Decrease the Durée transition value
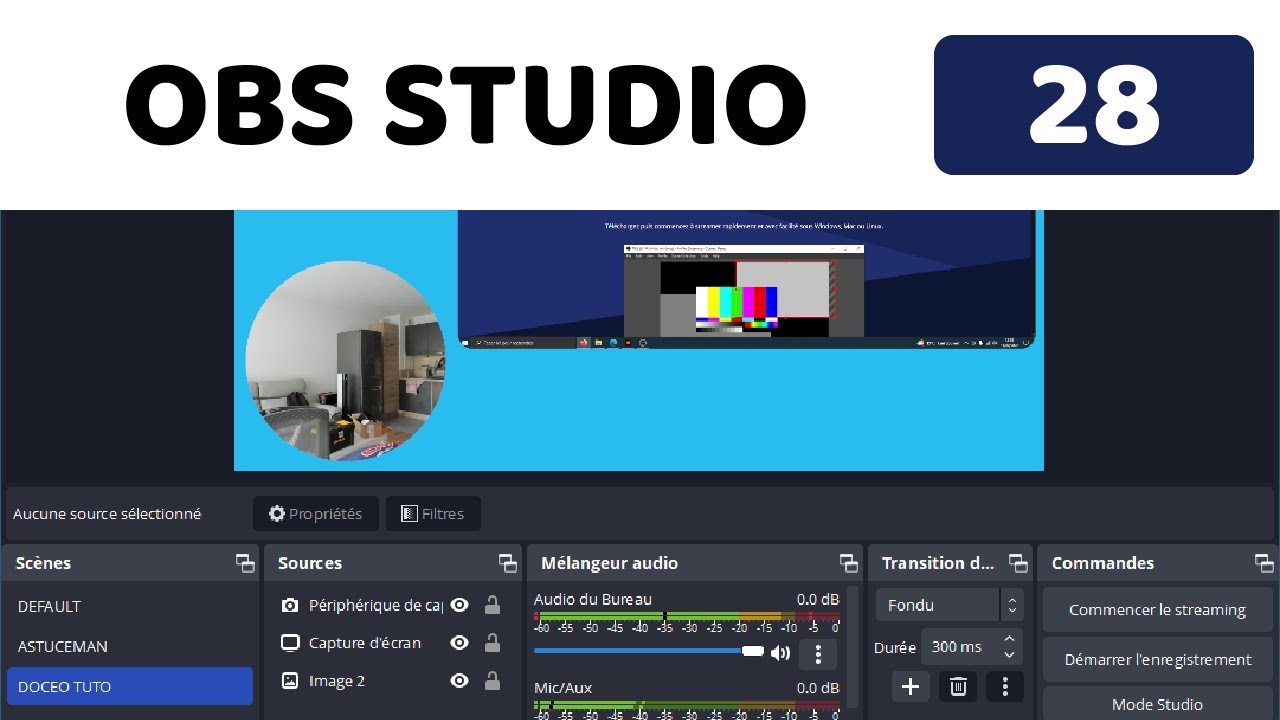 point(1009,655)
